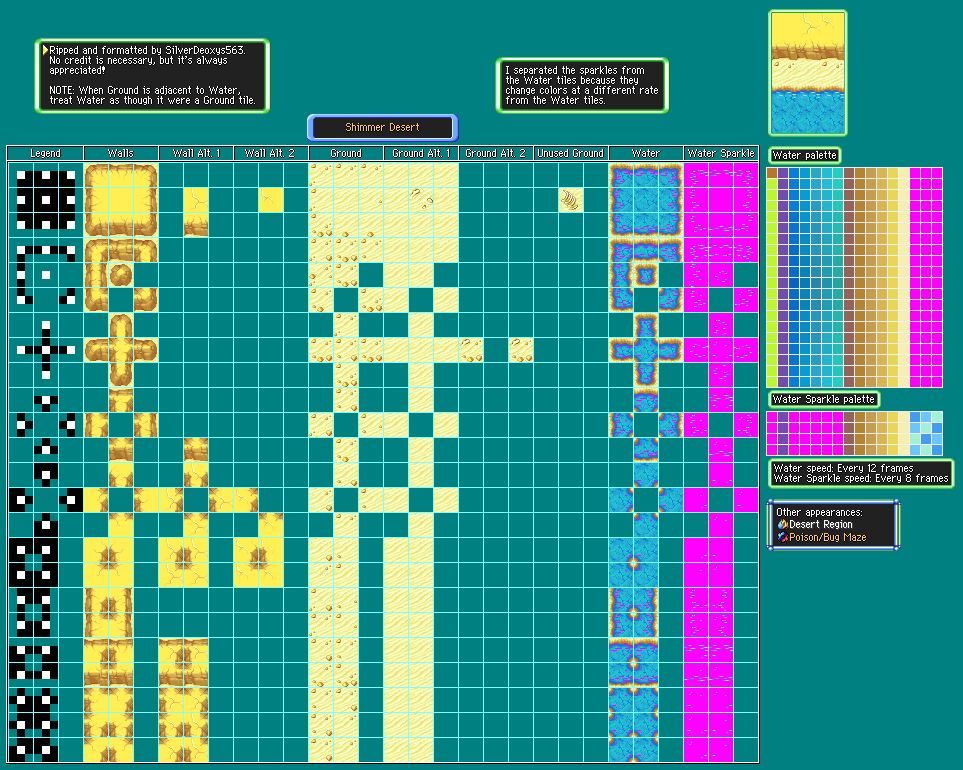
Task: Click the Poison/Bug Maze icon
Action: [782, 537]
